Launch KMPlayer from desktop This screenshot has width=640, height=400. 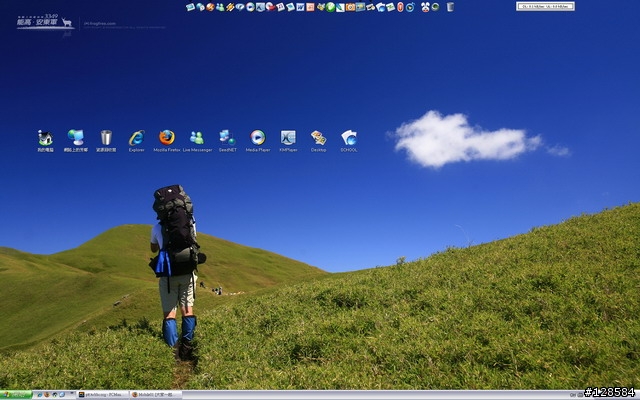pos(288,138)
